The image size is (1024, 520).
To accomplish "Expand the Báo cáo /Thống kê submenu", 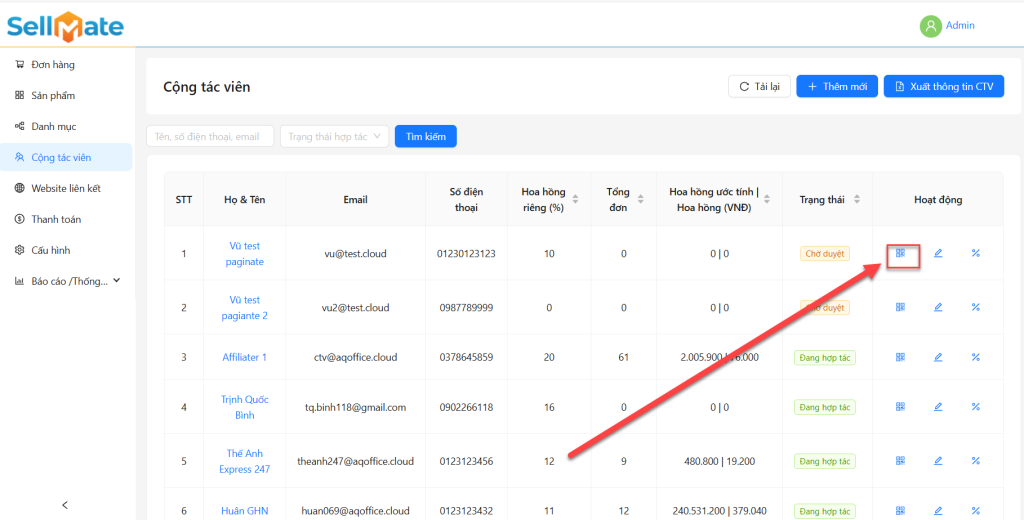I will click(x=68, y=281).
